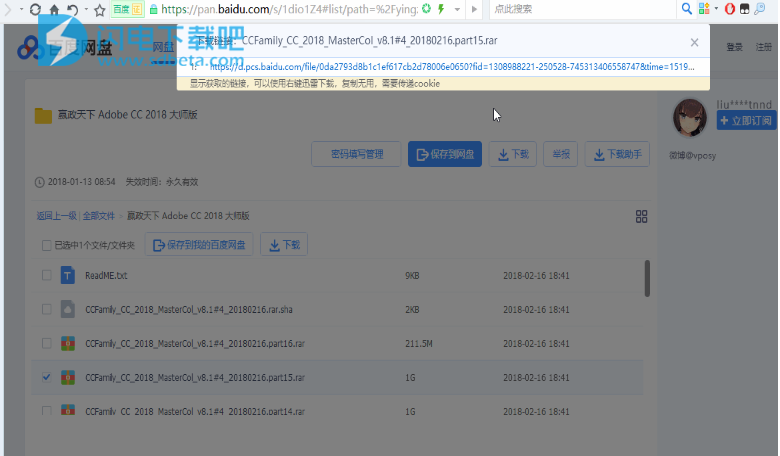Check the part16.rar checkbox

[x=46, y=343]
